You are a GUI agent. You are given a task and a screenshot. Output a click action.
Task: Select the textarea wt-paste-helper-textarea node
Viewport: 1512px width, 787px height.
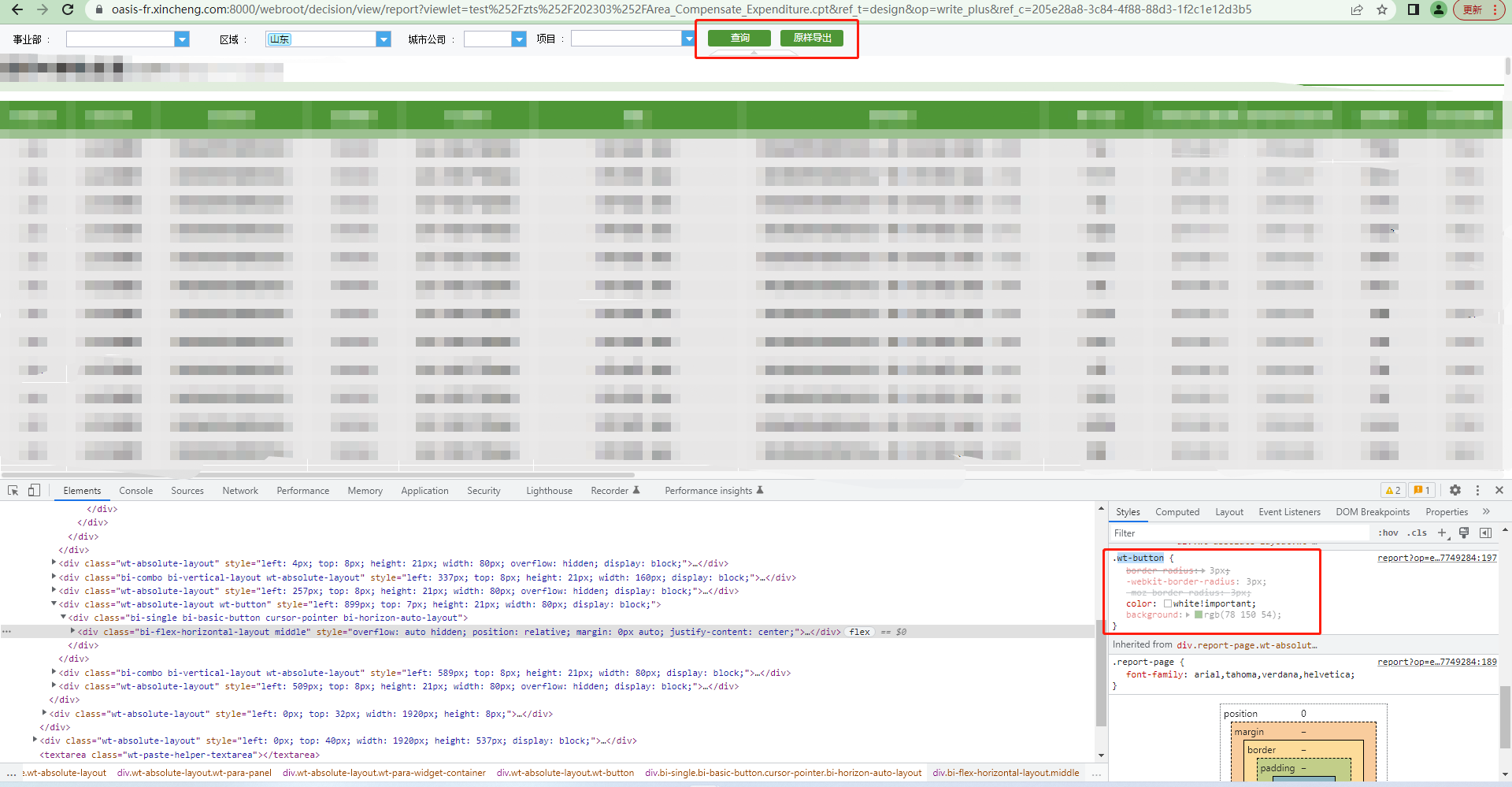pos(180,755)
